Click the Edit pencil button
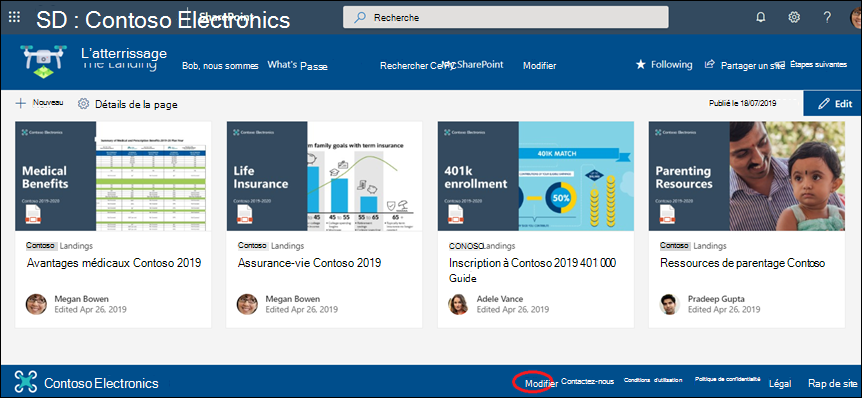The image size is (862, 398). click(832, 103)
